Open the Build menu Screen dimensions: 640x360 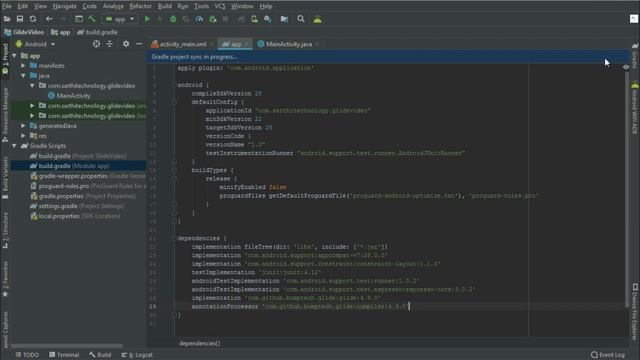tap(165, 6)
